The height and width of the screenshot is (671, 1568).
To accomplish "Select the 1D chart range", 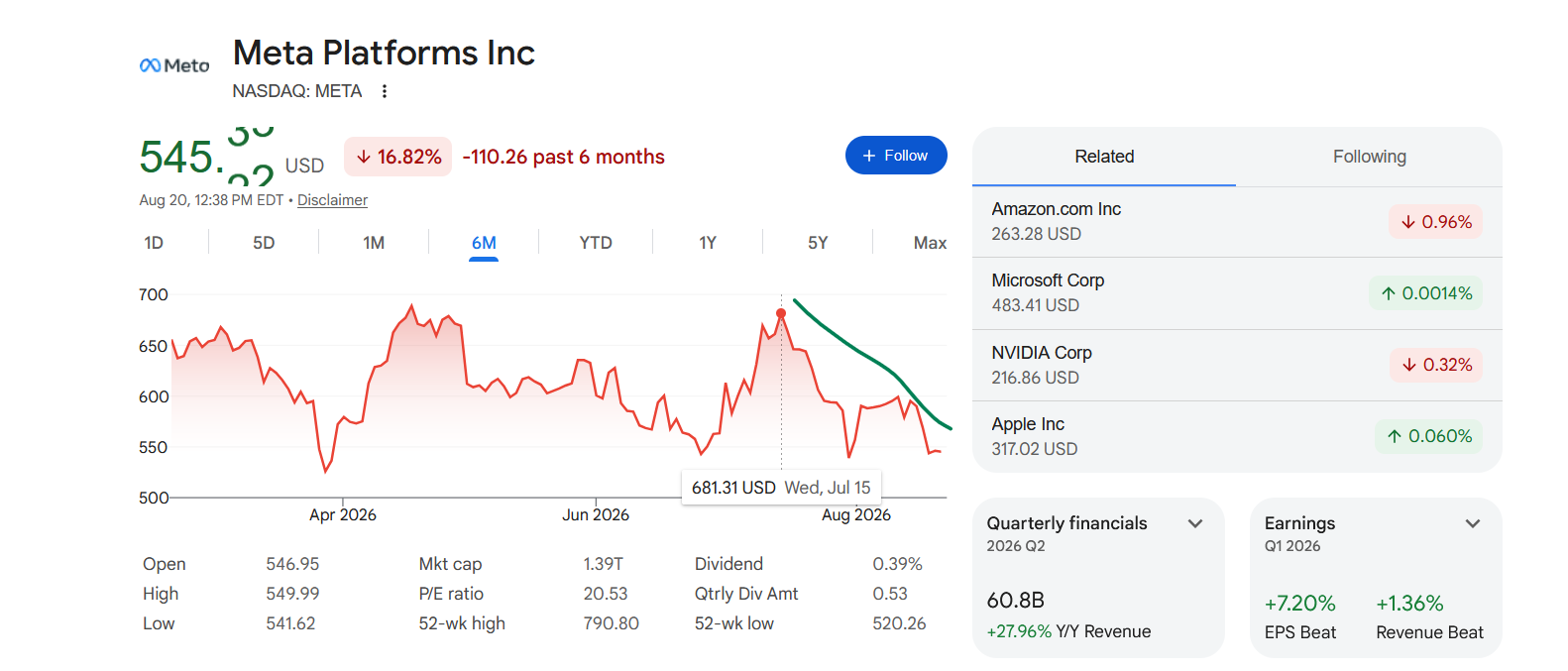I will [x=154, y=243].
